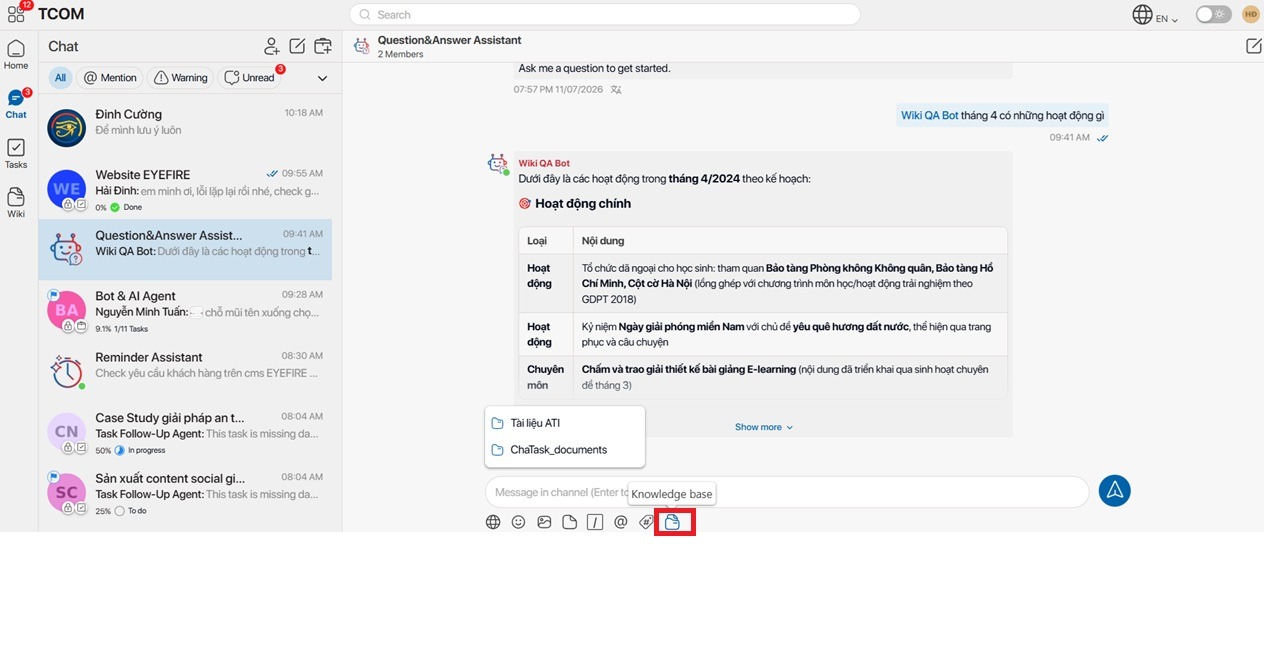
Task: Send the message with the blue send button
Action: 1114,490
